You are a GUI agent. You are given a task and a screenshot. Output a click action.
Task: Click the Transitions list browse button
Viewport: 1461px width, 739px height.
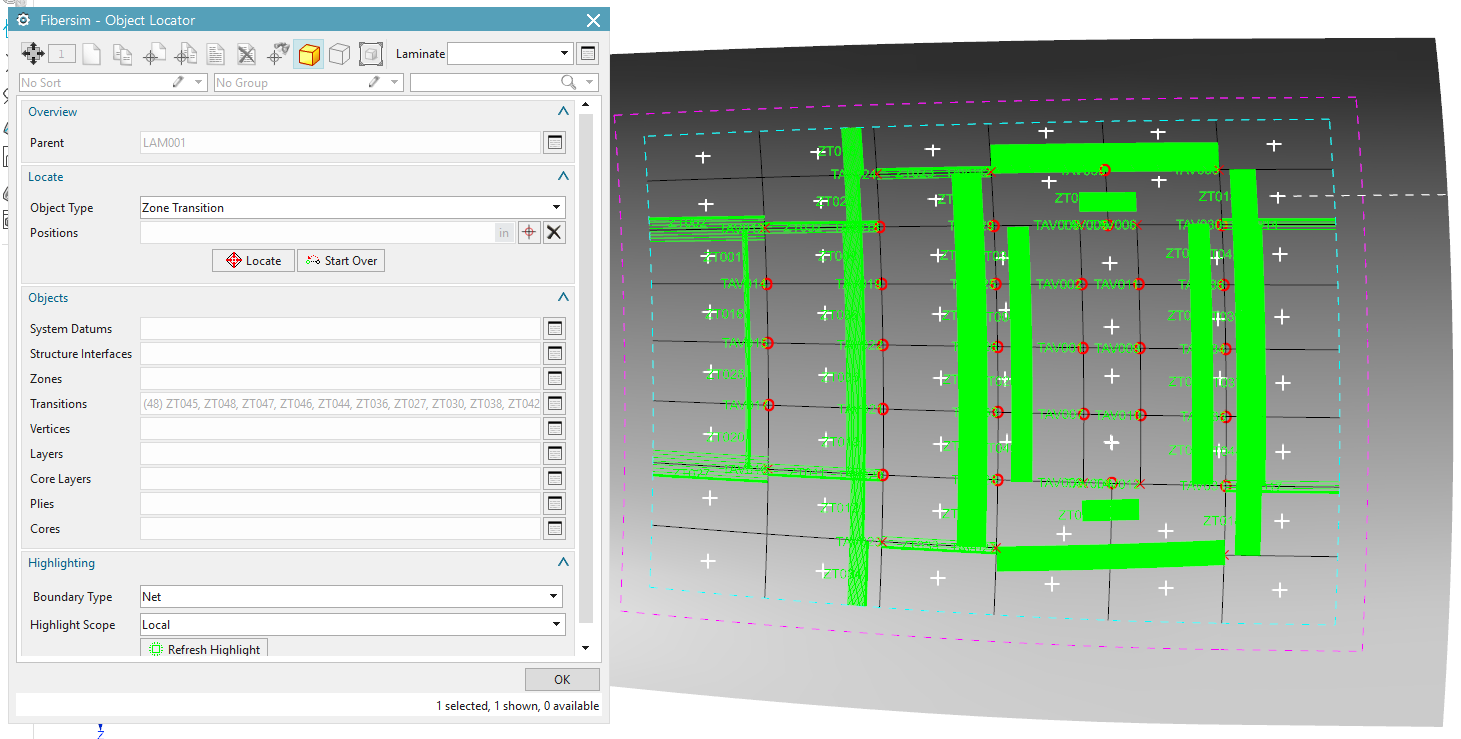click(x=554, y=403)
